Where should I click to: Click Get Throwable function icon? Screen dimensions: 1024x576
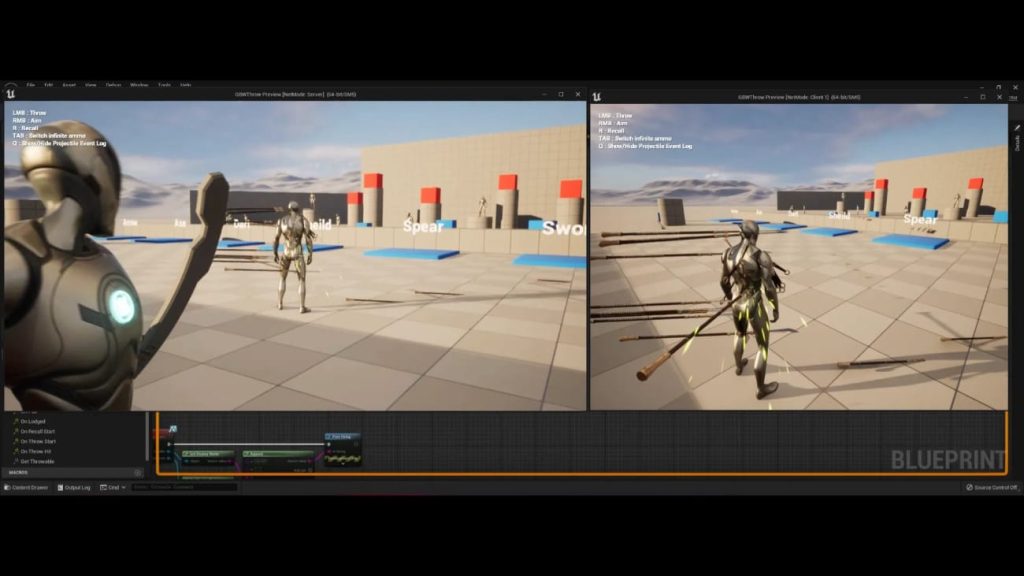pos(16,461)
